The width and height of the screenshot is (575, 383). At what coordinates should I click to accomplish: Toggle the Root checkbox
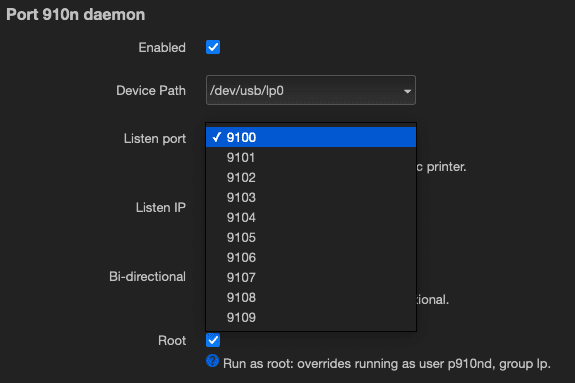coord(213,340)
